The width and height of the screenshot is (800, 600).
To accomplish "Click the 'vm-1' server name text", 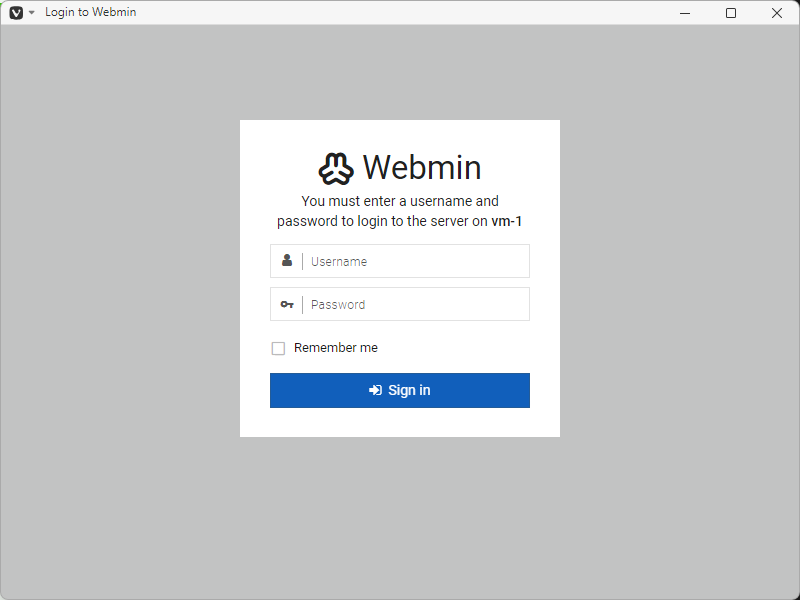I will coord(506,221).
